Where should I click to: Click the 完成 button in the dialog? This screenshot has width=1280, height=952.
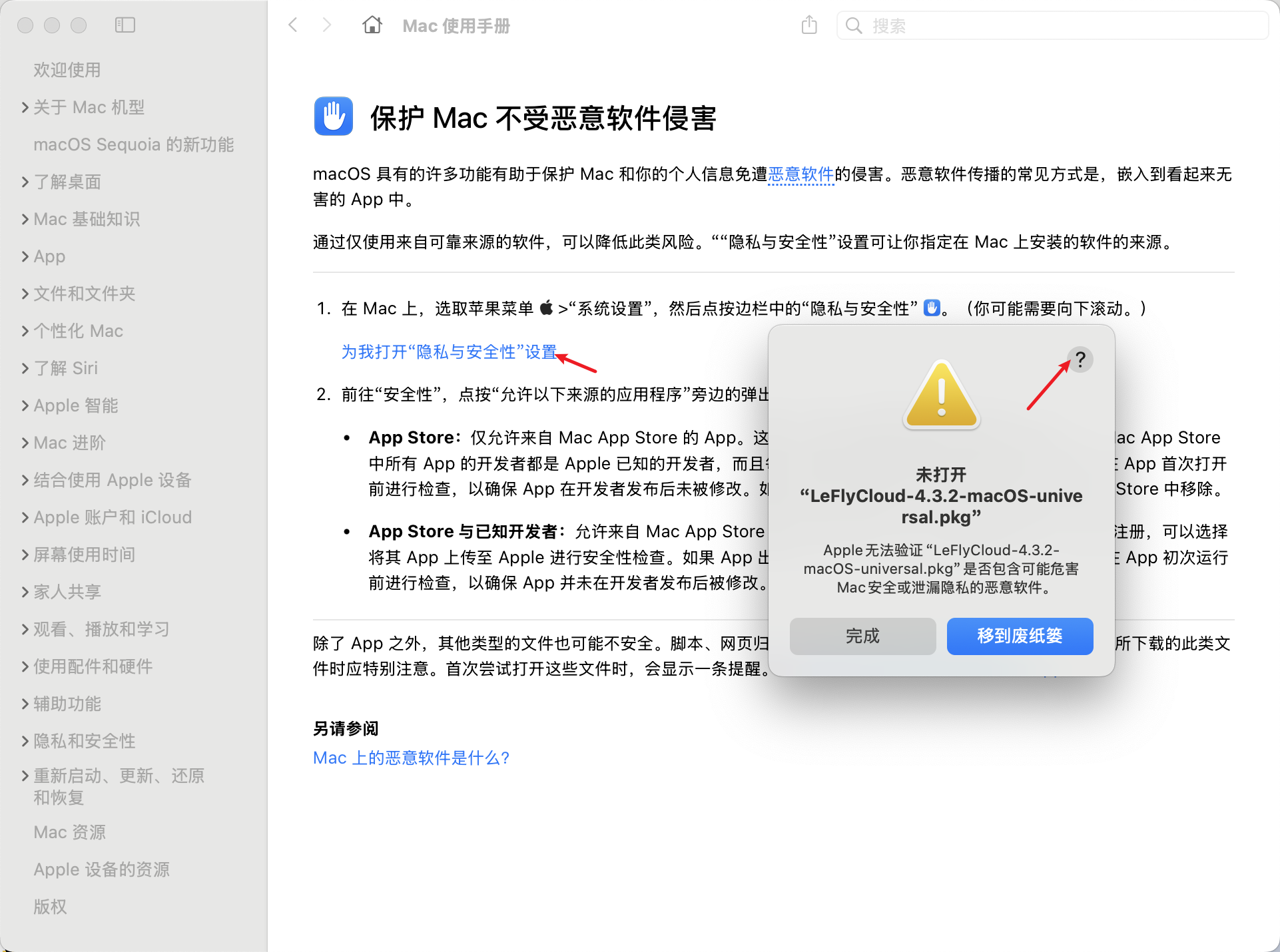tap(863, 636)
